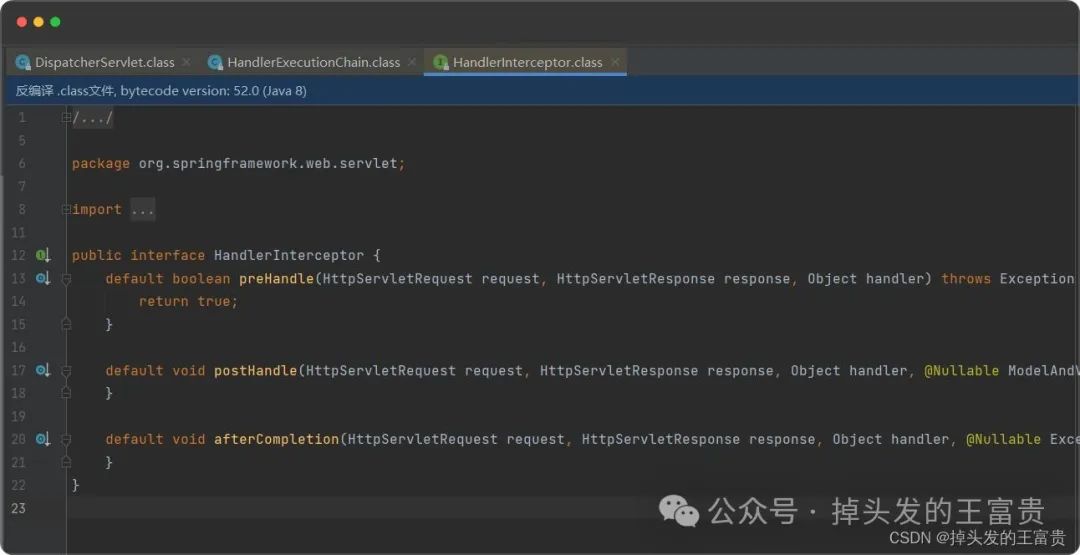This screenshot has height=555, width=1080.
Task: Switch to DispatcherServlet.class tab
Action: [x=105, y=63]
